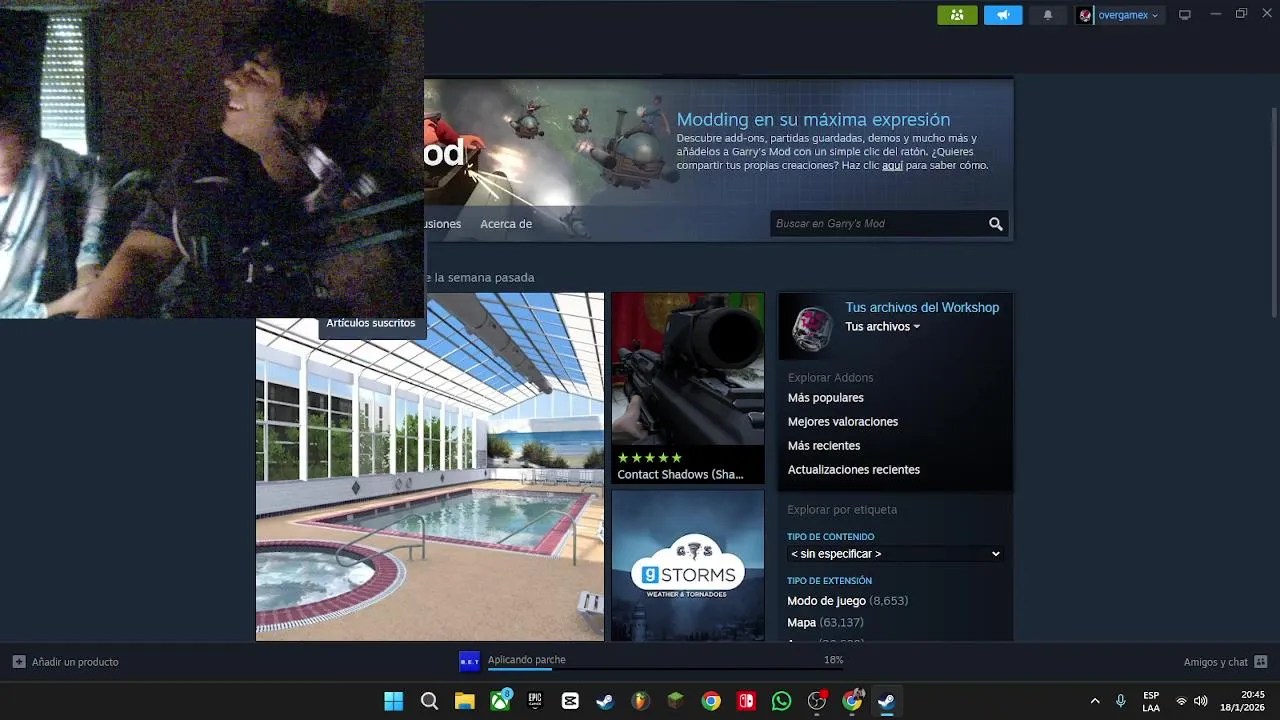Viewport: 1280px width, 720px height.
Task: Open Wi-Fi network settings in the tray
Action: 1181,701
